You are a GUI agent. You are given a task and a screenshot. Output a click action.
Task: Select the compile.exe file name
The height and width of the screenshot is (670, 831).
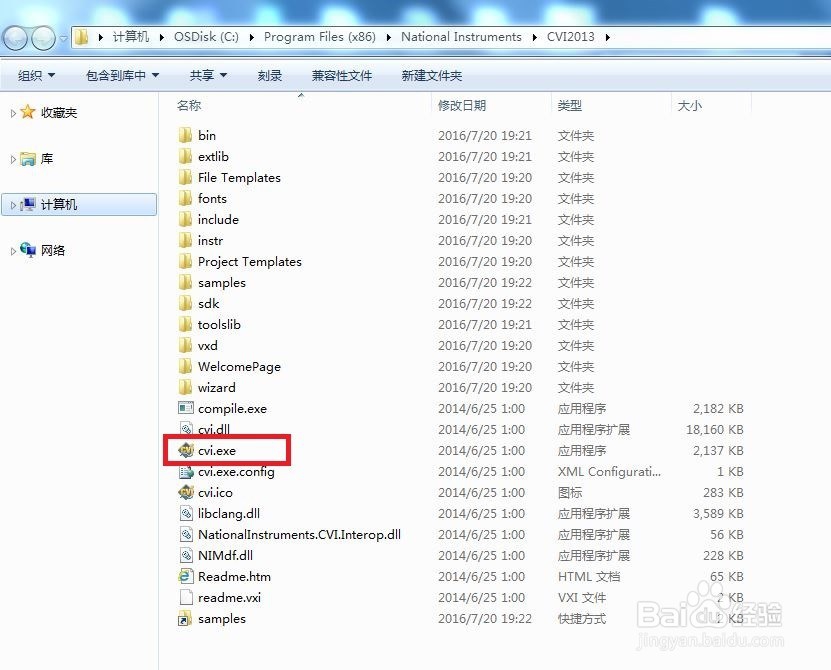tap(232, 409)
